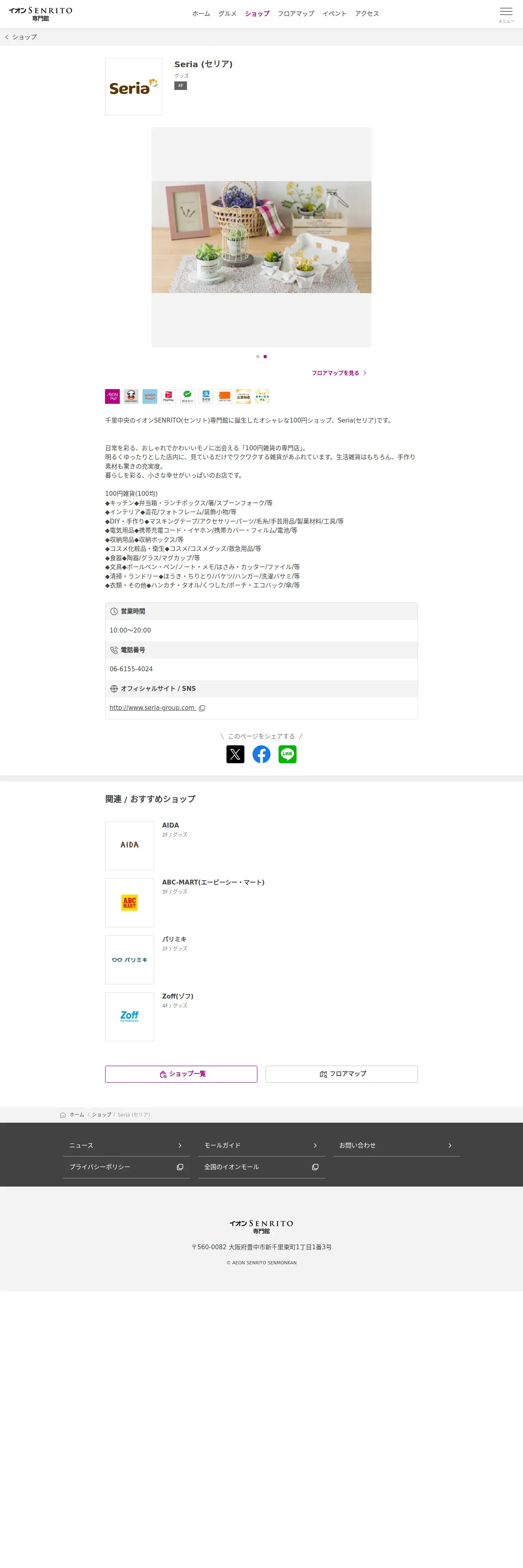Visit the seria-group.com official site link
523x1568 pixels.
tap(152, 708)
